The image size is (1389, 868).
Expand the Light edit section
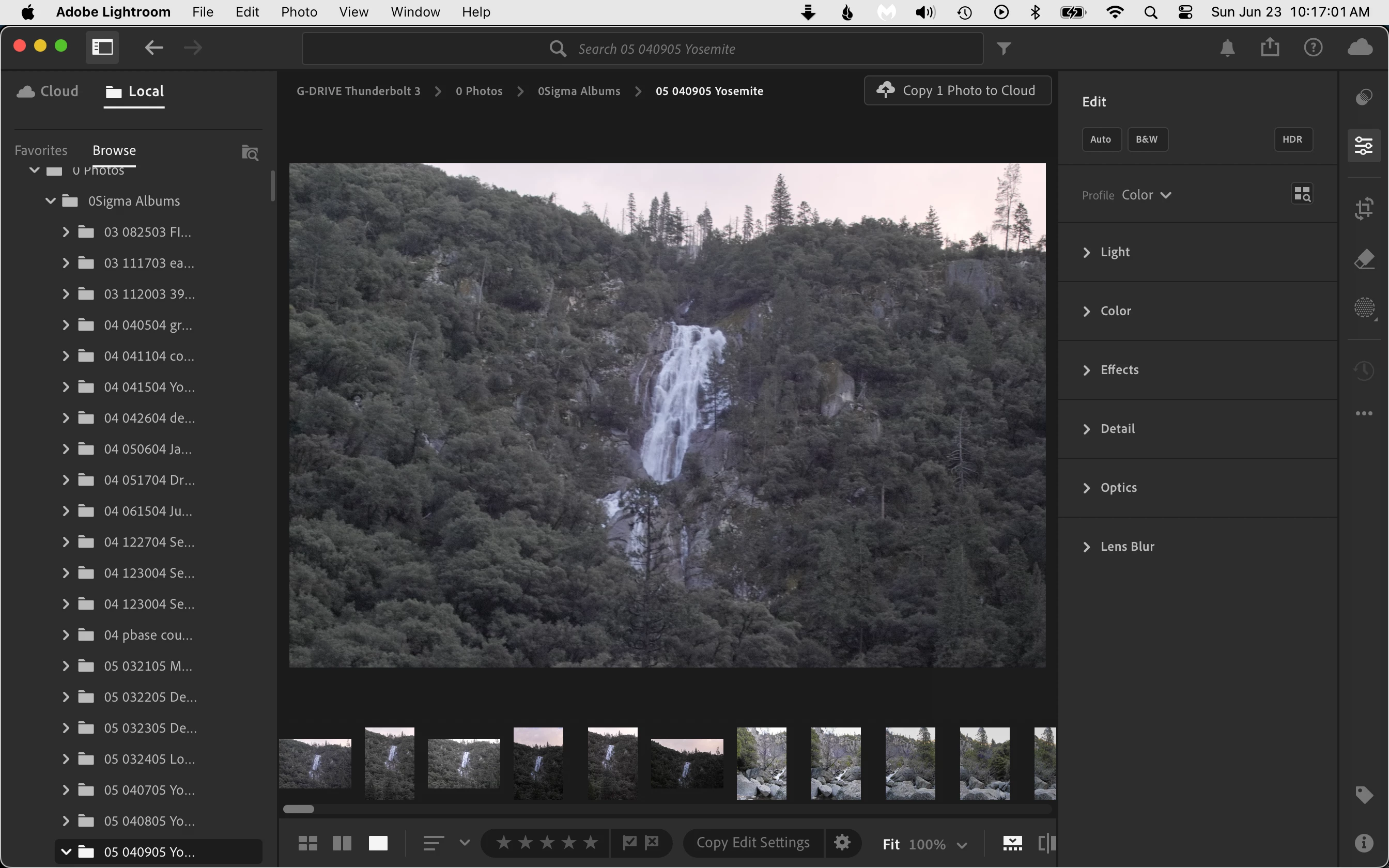(1115, 252)
